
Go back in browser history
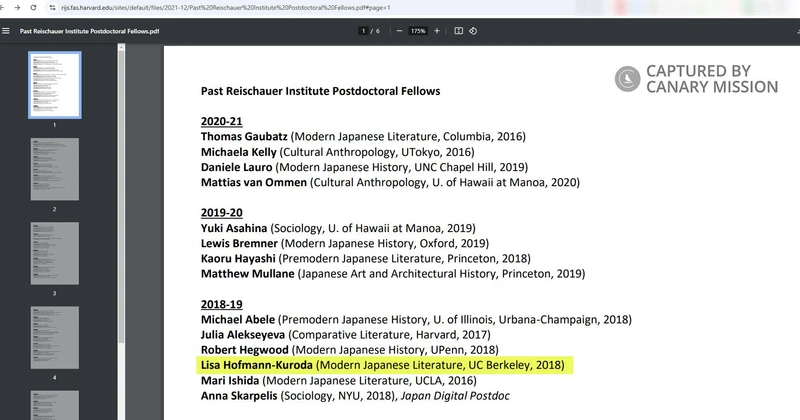(x=6, y=8)
